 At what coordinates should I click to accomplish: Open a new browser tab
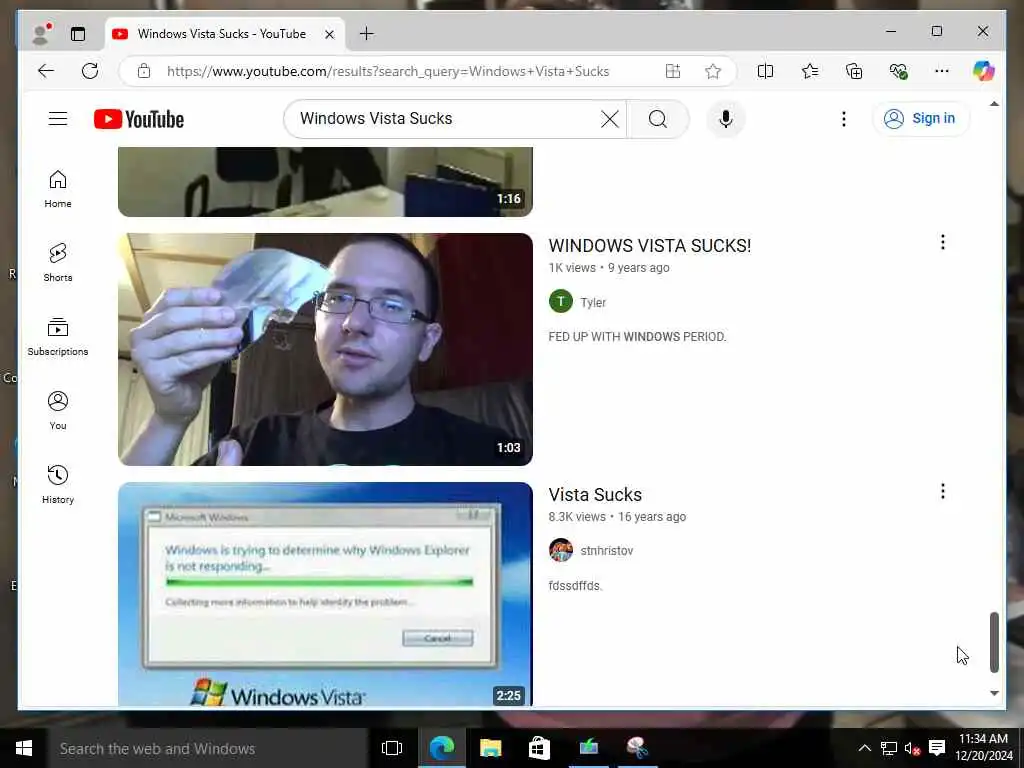click(367, 33)
